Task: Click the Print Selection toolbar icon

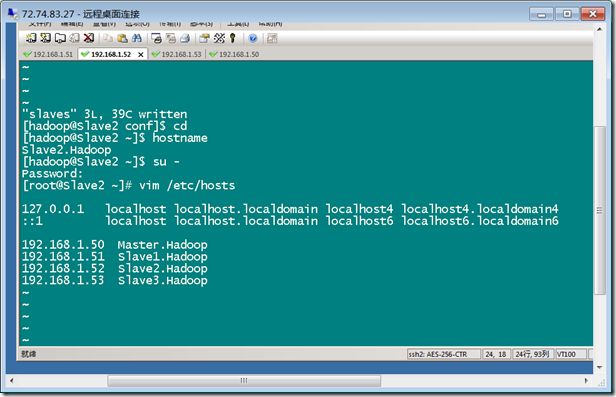Action: (171, 38)
